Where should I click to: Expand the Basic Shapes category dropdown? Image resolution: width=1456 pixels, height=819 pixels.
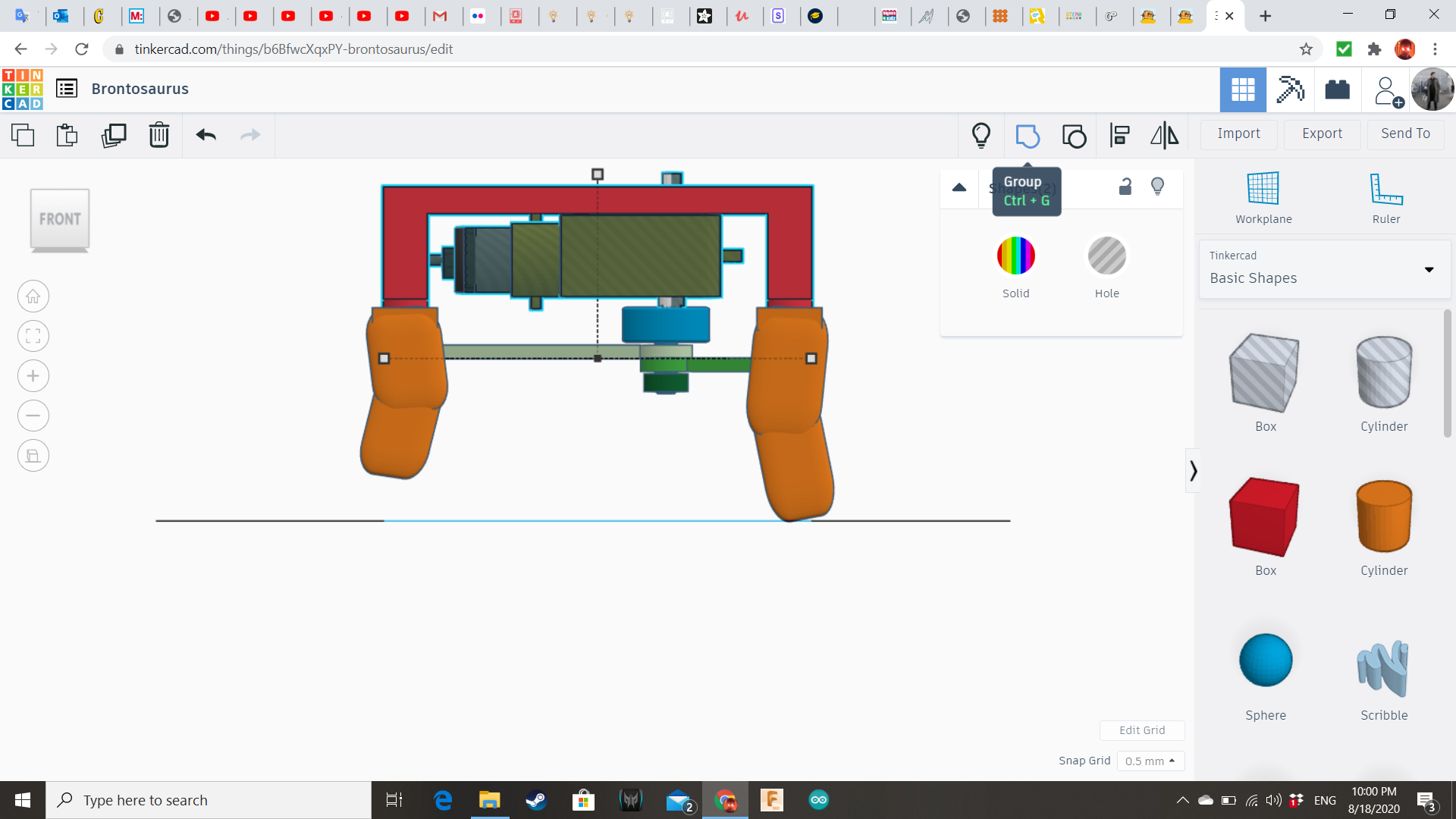pyautogui.click(x=1429, y=270)
